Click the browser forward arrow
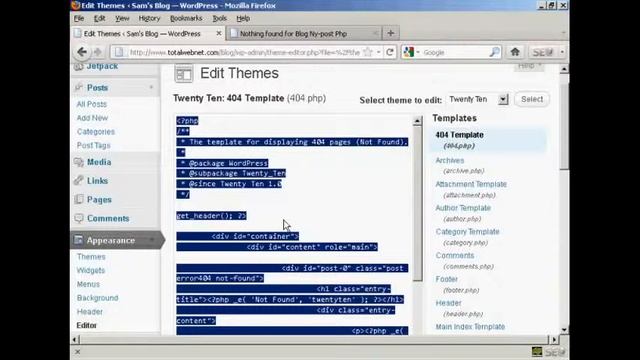Screen dimensions: 640x360 pos(98,52)
